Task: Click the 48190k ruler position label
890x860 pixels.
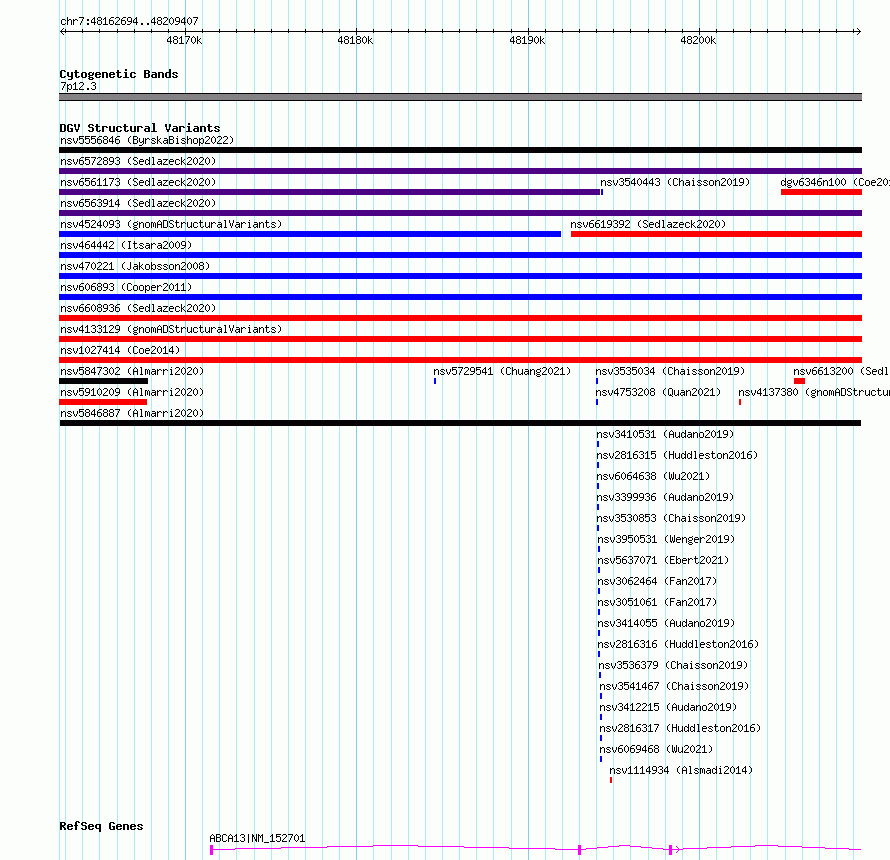Action: [527, 41]
